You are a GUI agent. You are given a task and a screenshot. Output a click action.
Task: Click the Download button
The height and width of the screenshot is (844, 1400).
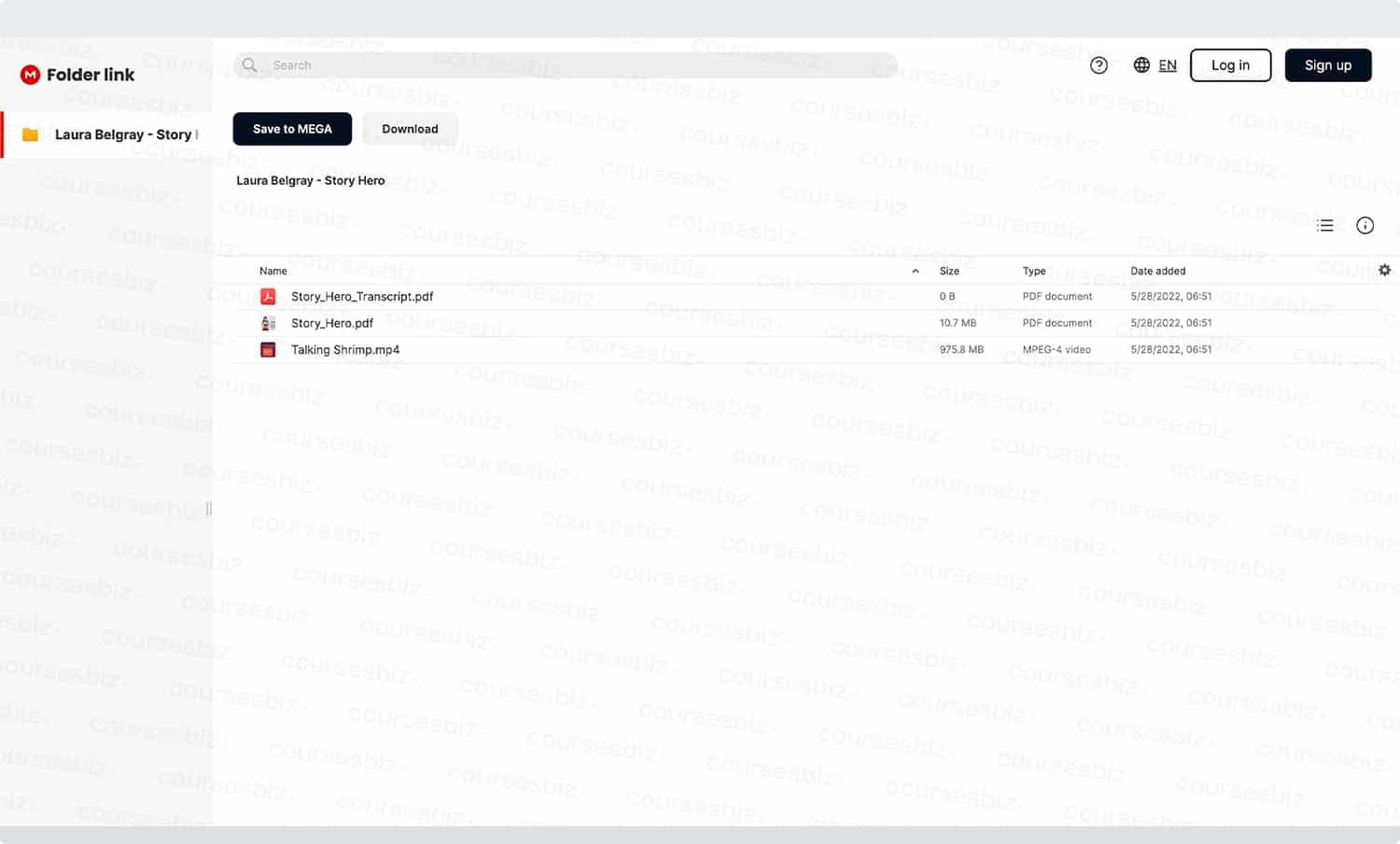click(410, 129)
